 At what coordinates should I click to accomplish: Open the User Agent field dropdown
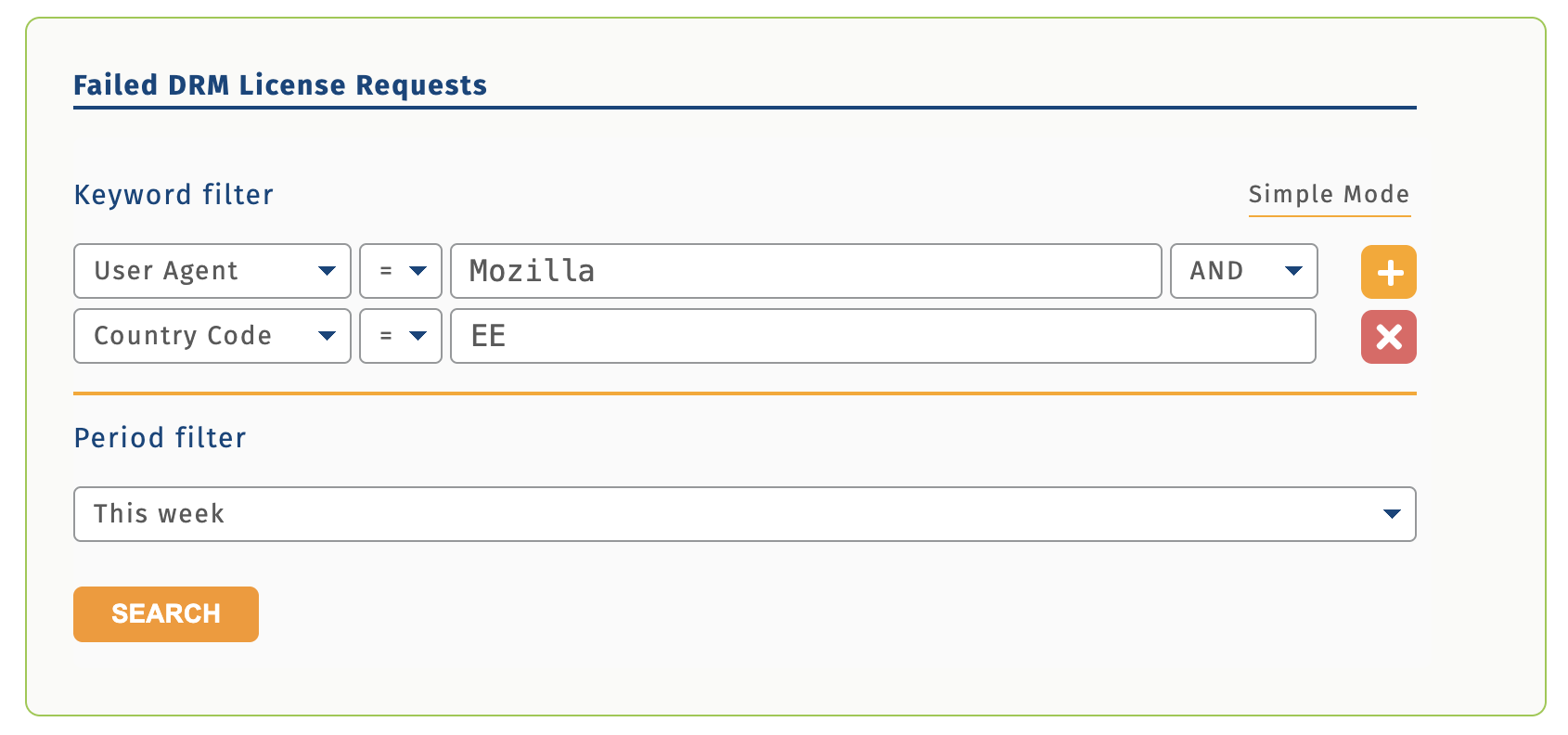(x=212, y=271)
